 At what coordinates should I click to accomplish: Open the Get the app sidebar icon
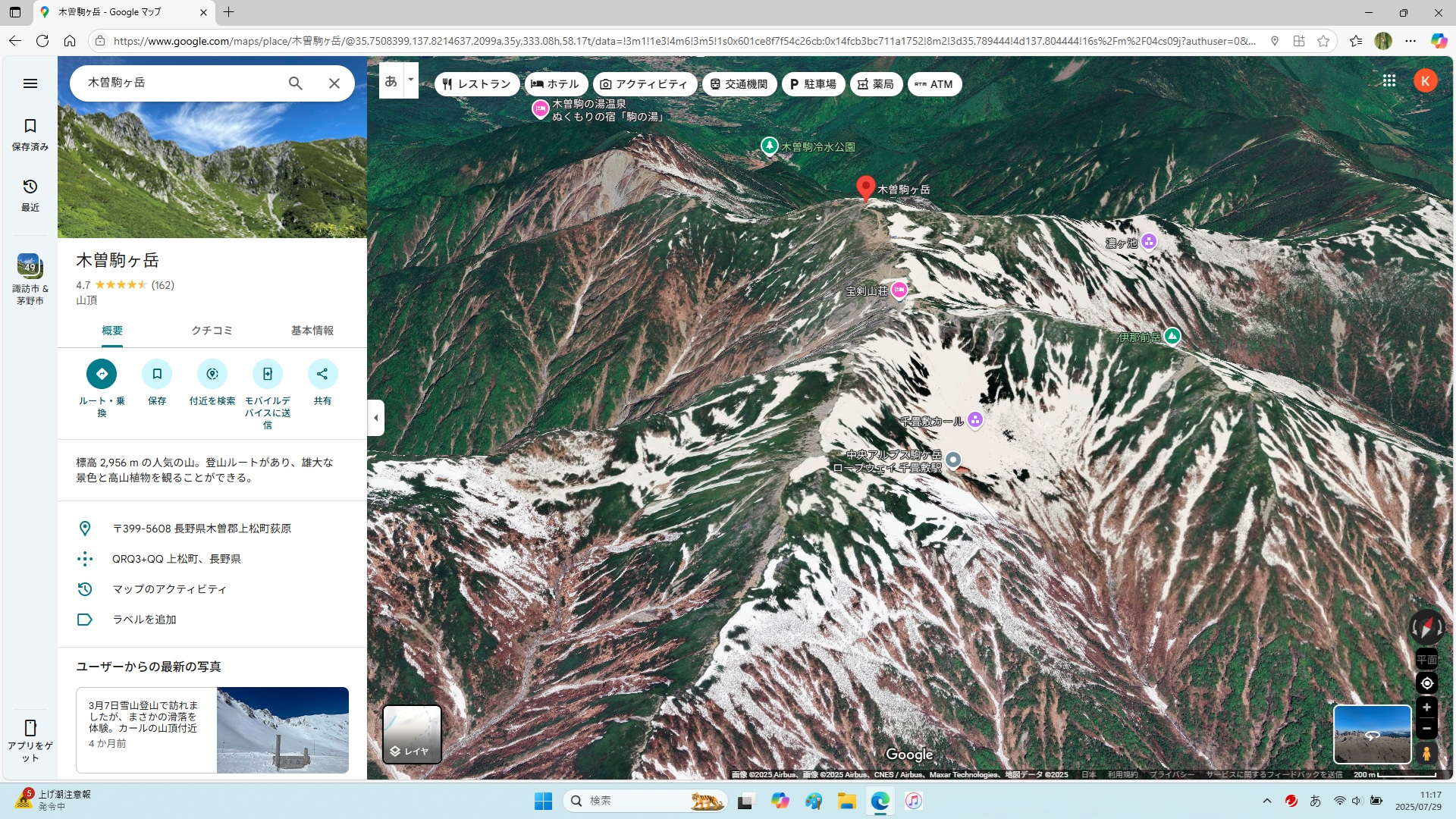coord(30,740)
